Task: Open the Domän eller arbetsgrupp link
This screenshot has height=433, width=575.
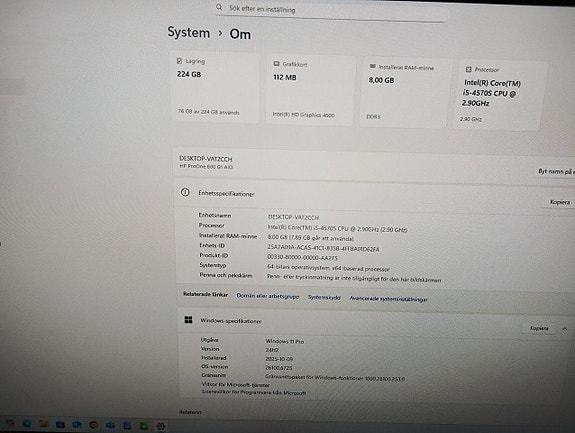Action: (x=268, y=296)
